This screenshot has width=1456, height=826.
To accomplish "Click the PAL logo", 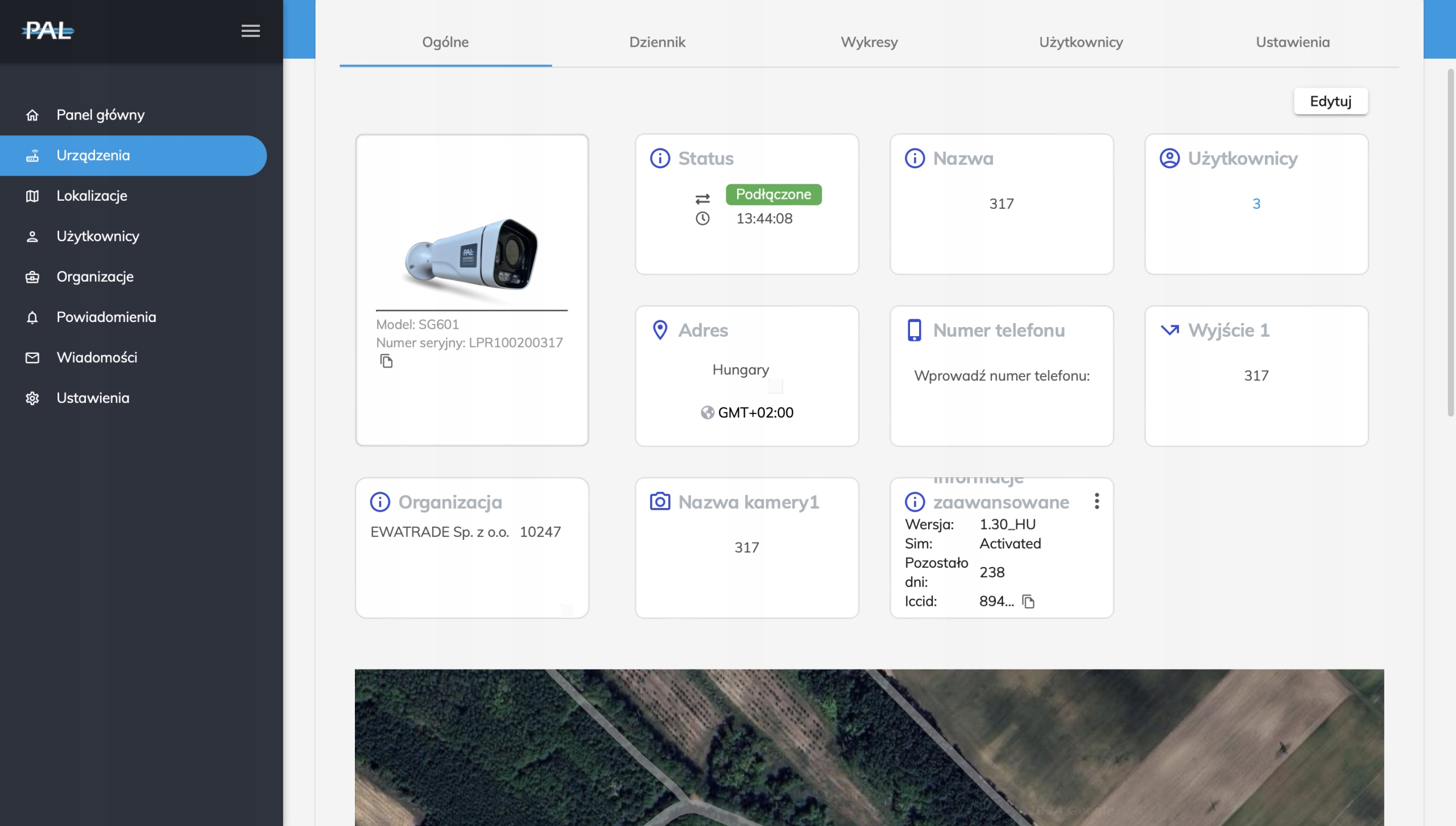I will [x=48, y=31].
